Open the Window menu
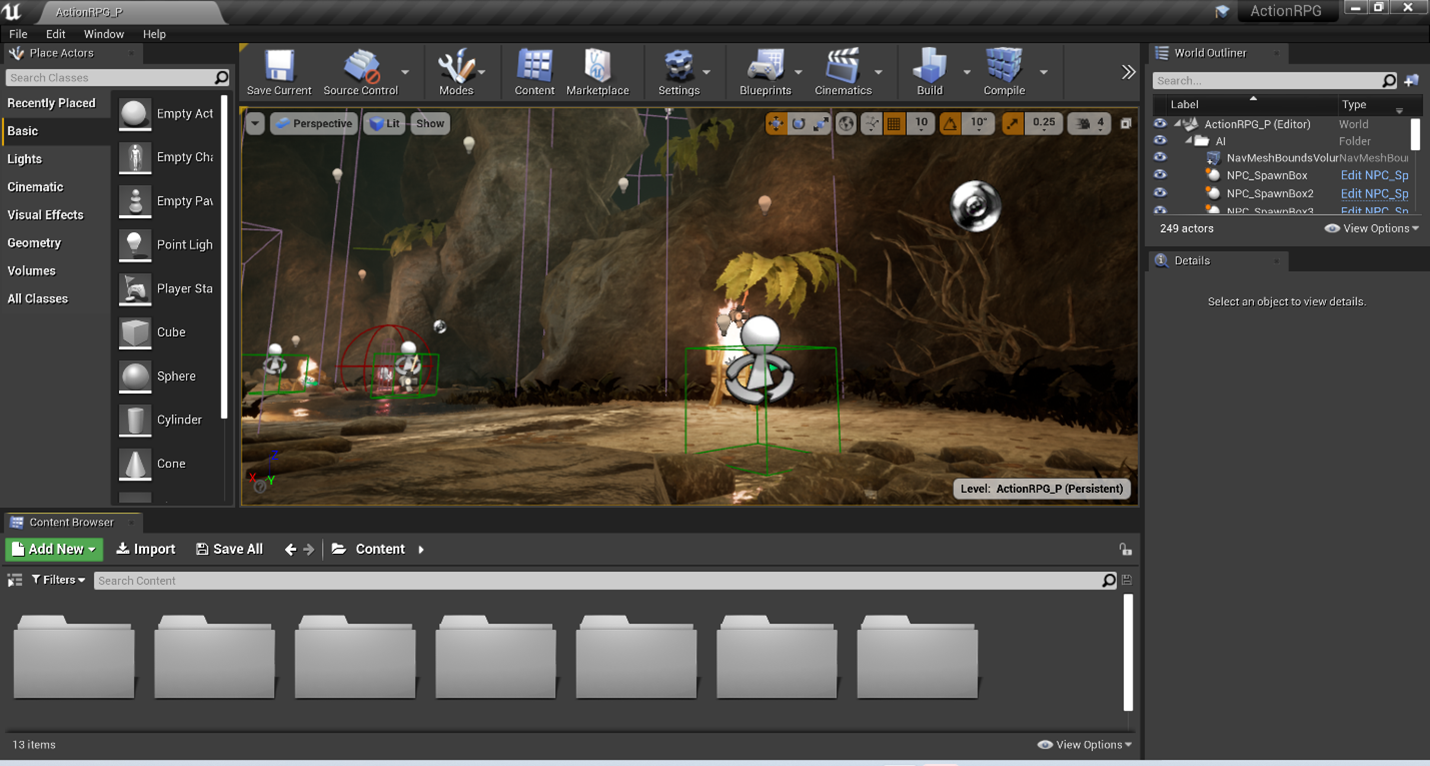Screen dimensions: 1430x766 point(104,34)
